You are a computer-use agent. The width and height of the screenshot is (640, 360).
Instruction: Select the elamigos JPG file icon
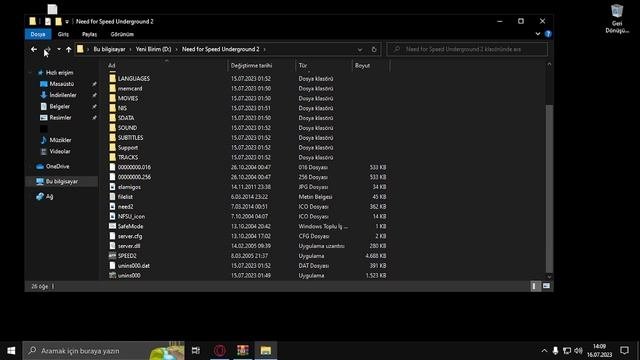pyautogui.click(x=113, y=187)
